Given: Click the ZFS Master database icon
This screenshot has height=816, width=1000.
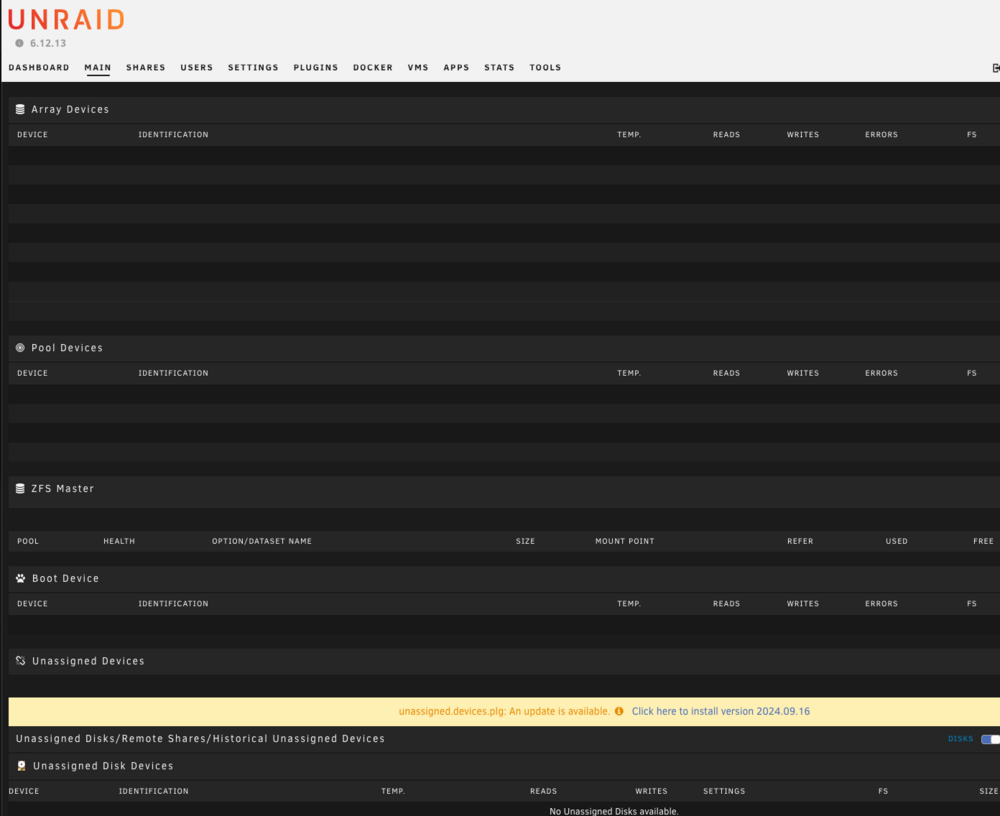Looking at the screenshot, I should 20,489.
